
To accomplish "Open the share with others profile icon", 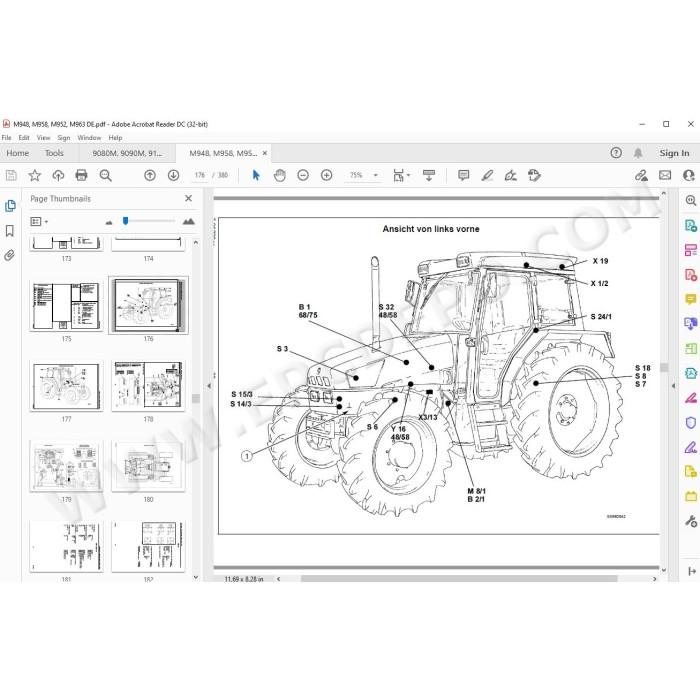I will click(689, 175).
